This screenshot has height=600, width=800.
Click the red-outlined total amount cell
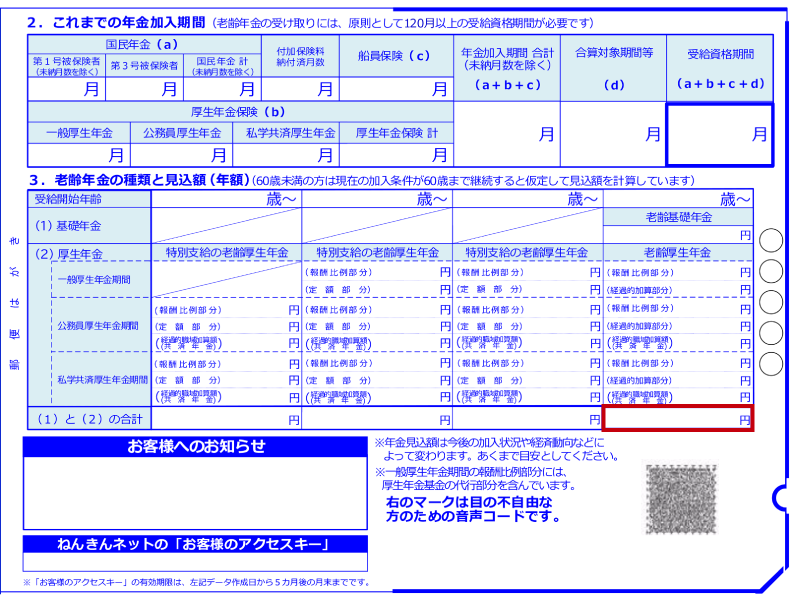click(x=678, y=420)
